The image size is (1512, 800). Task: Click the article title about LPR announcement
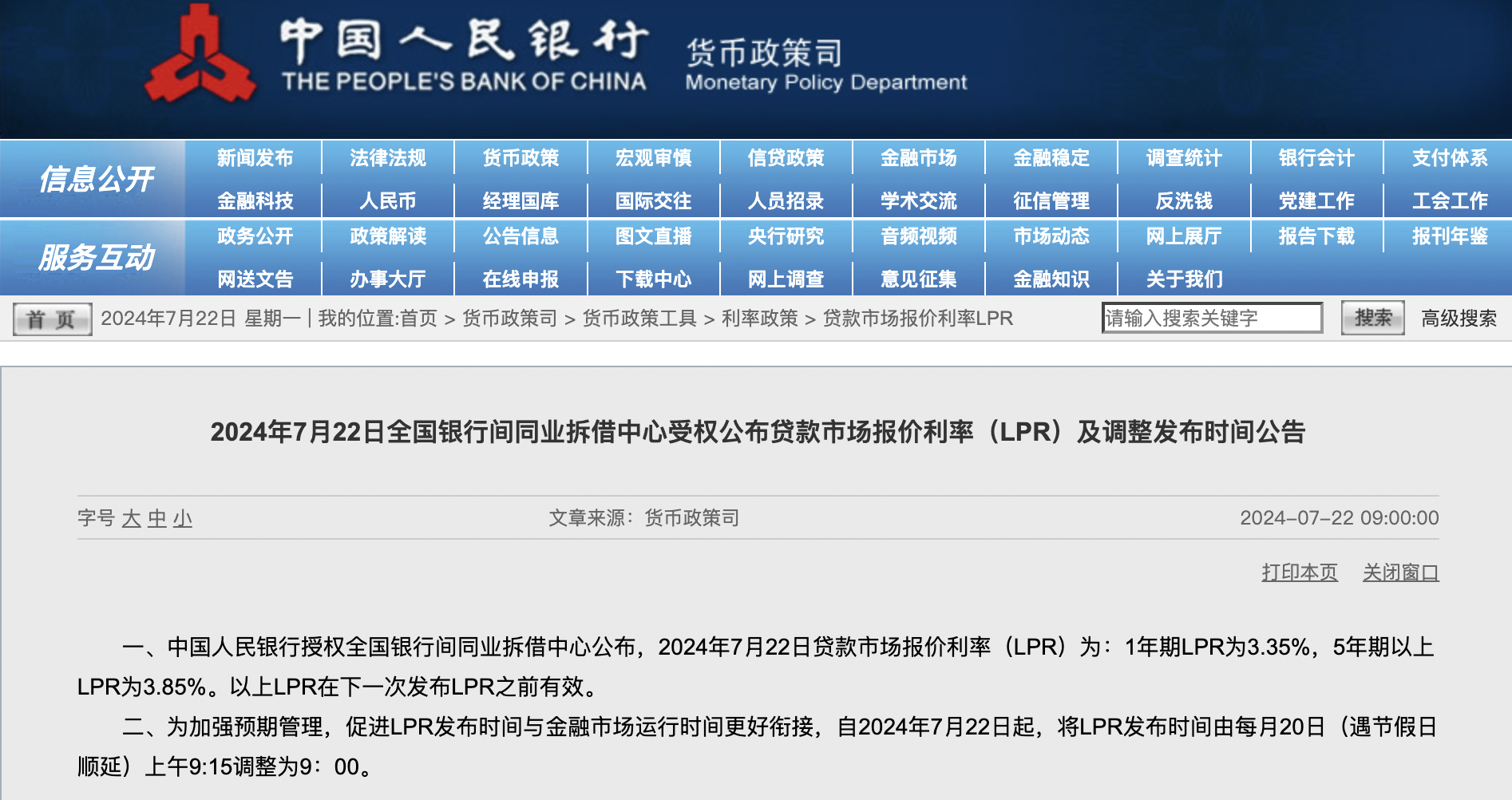(758, 432)
